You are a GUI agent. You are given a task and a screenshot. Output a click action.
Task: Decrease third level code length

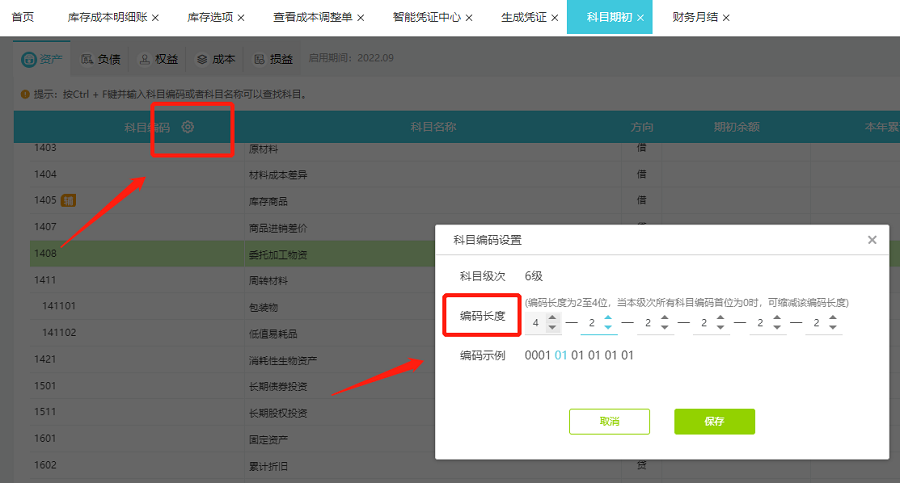pos(665,327)
